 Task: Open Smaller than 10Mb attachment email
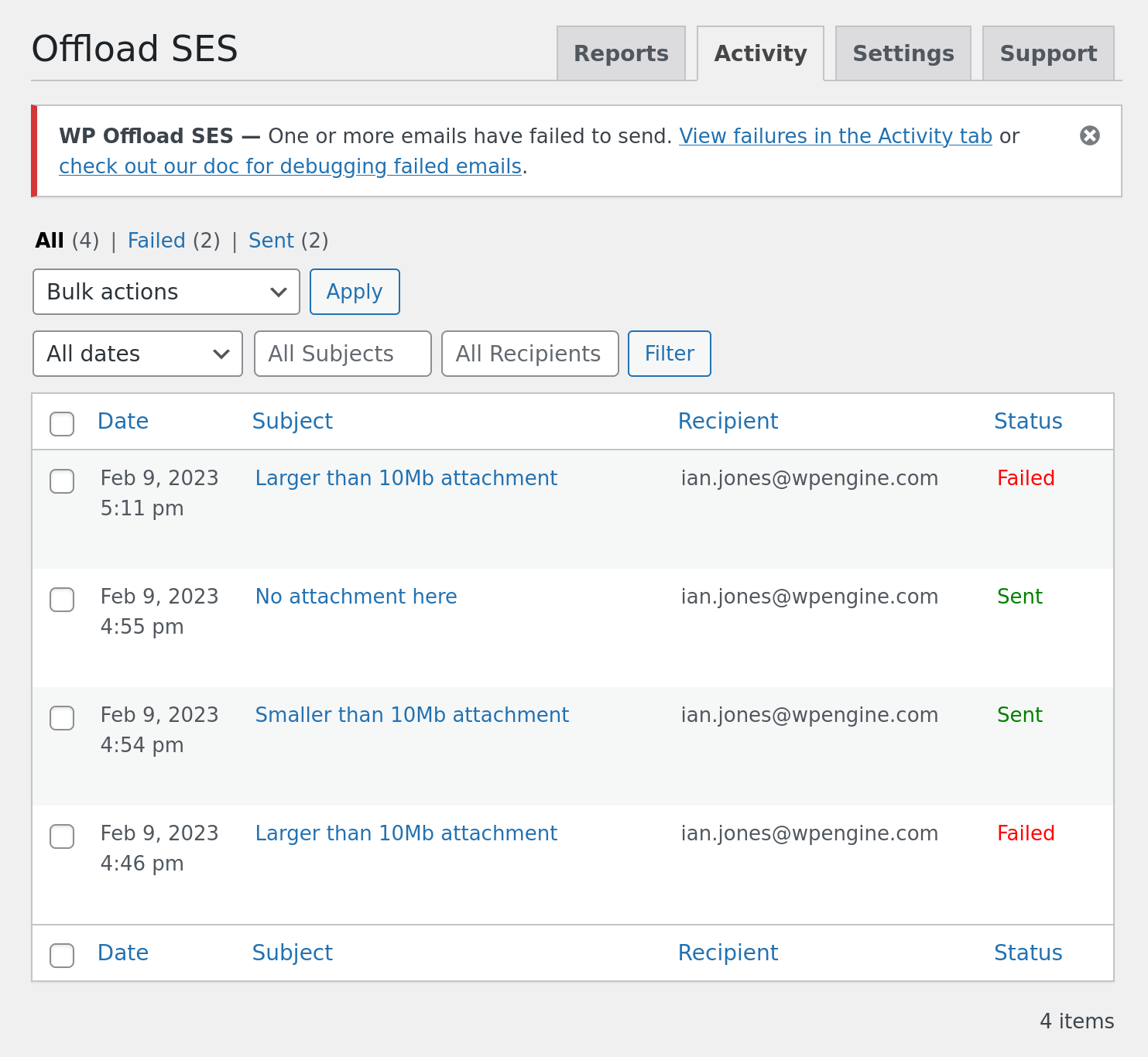click(x=412, y=715)
